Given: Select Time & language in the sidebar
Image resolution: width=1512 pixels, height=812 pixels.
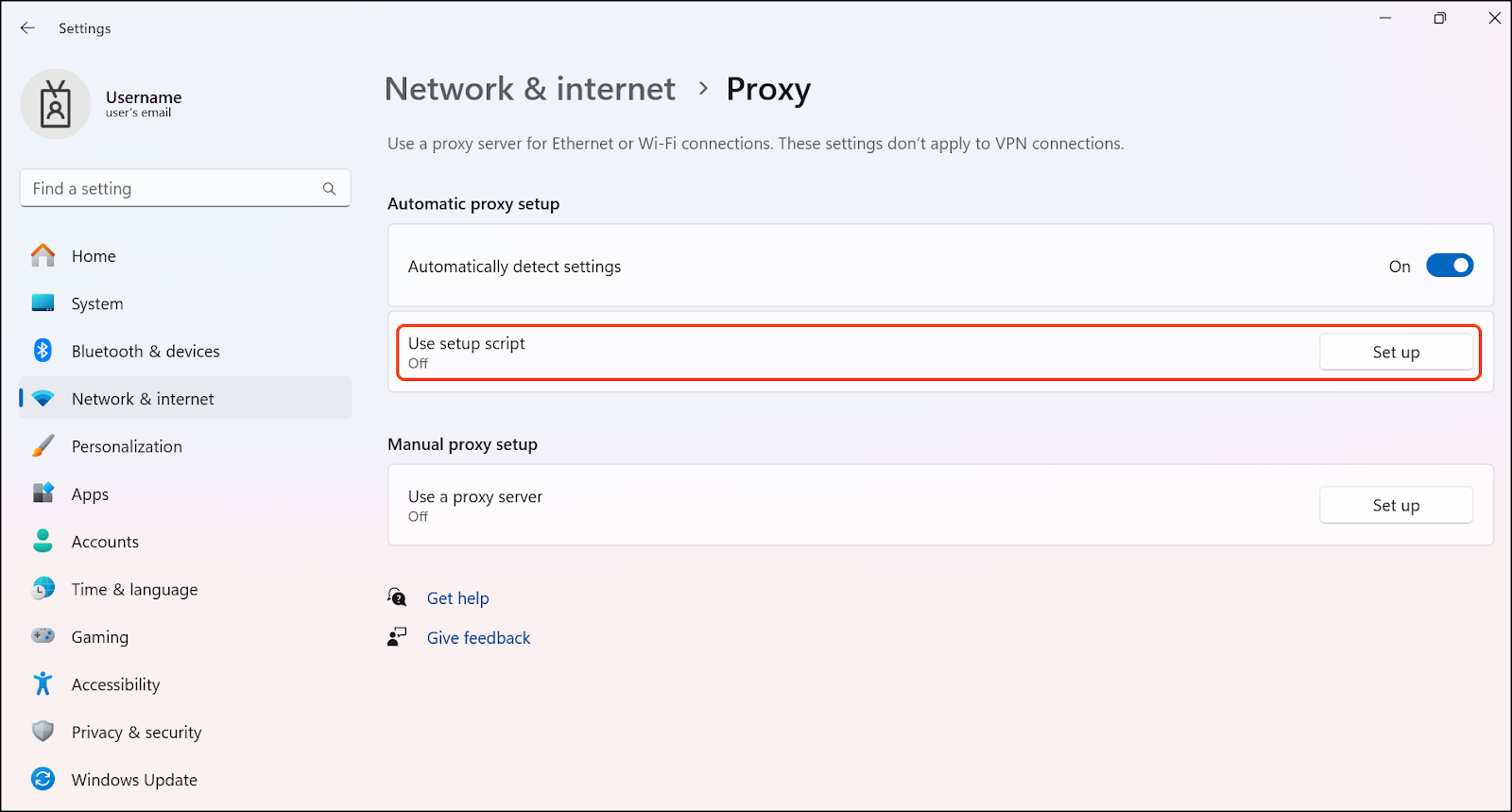Looking at the screenshot, I should pyautogui.click(x=134, y=589).
